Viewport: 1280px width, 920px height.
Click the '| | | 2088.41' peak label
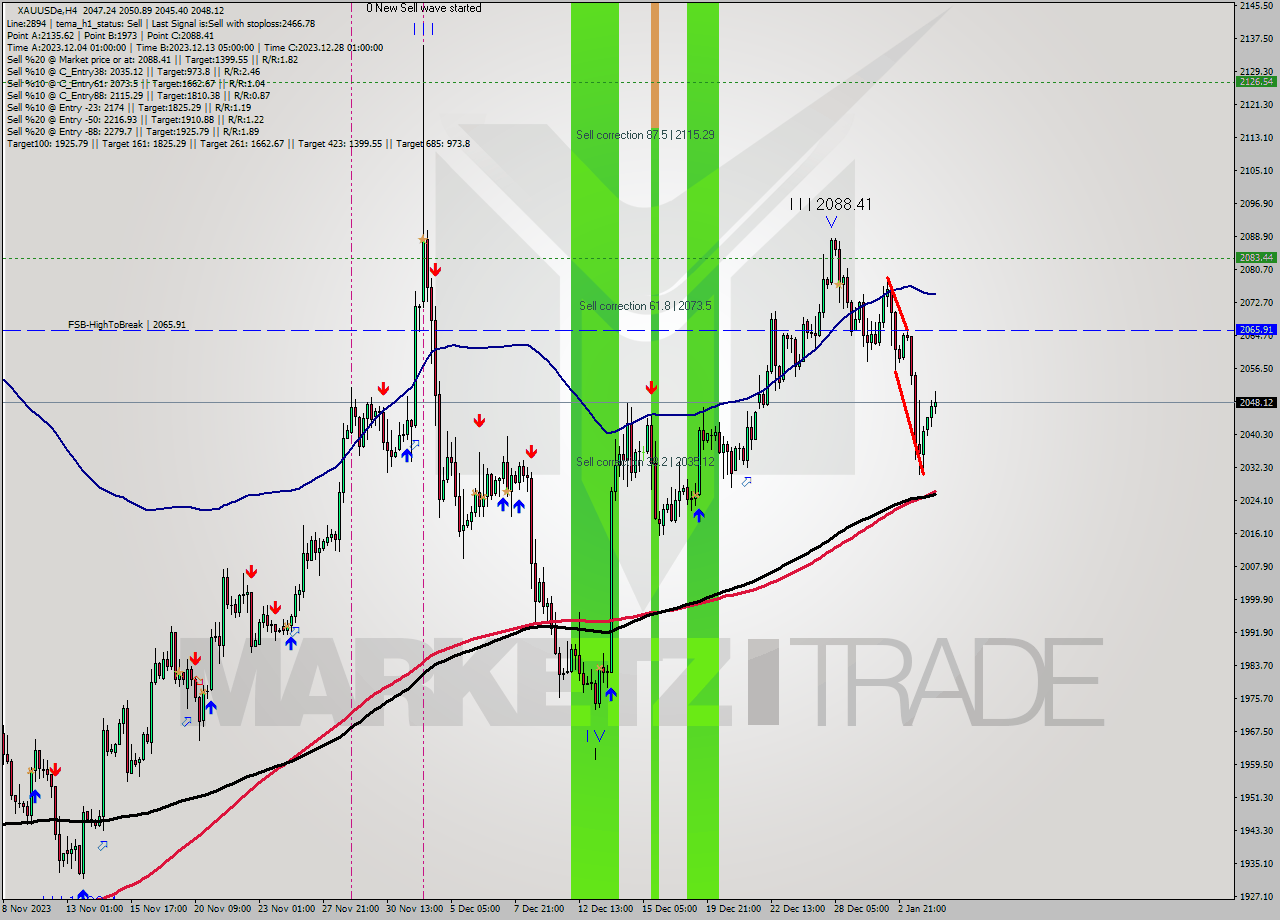click(831, 204)
